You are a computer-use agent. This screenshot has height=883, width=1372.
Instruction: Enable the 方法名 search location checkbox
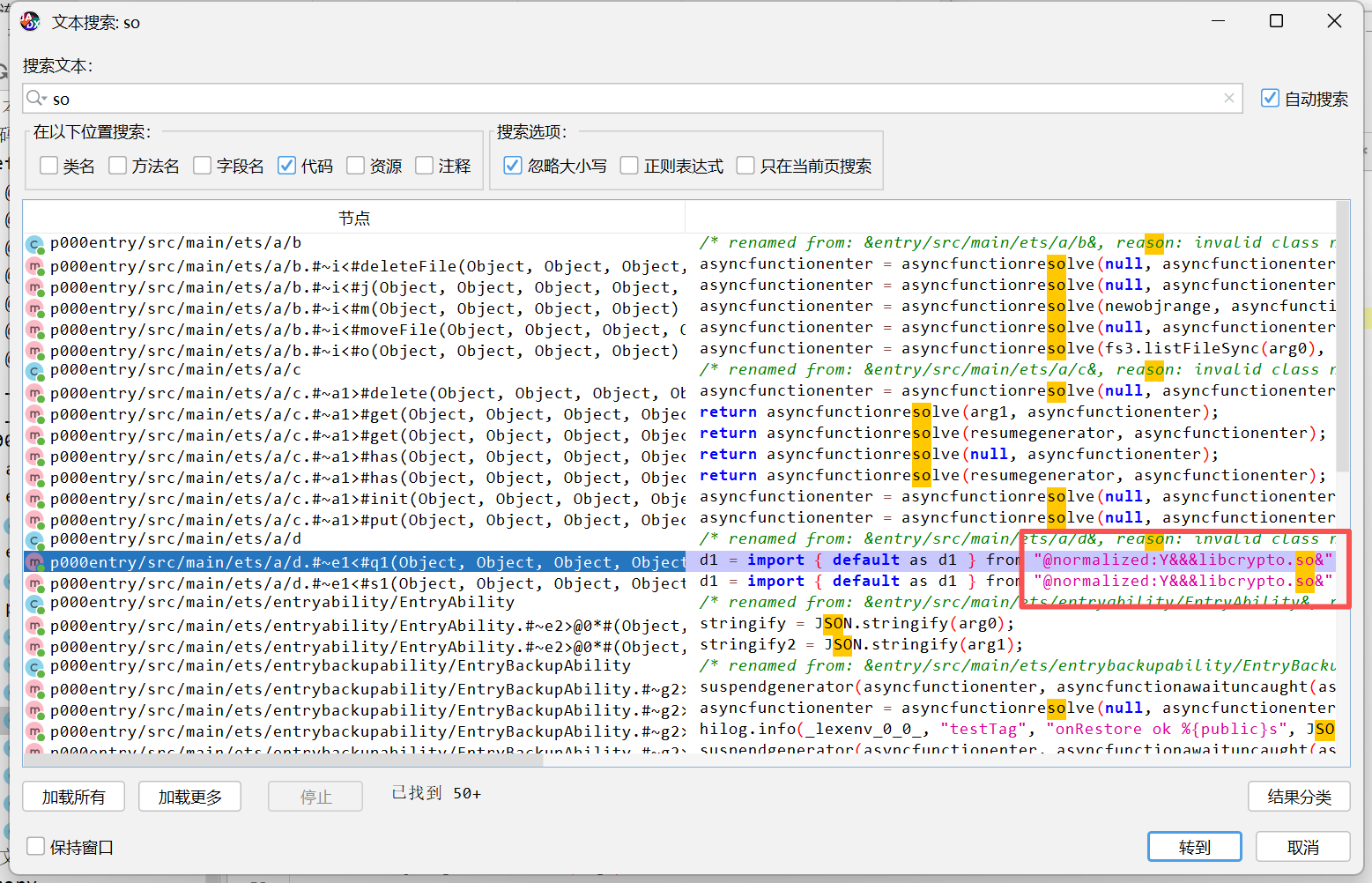118,166
